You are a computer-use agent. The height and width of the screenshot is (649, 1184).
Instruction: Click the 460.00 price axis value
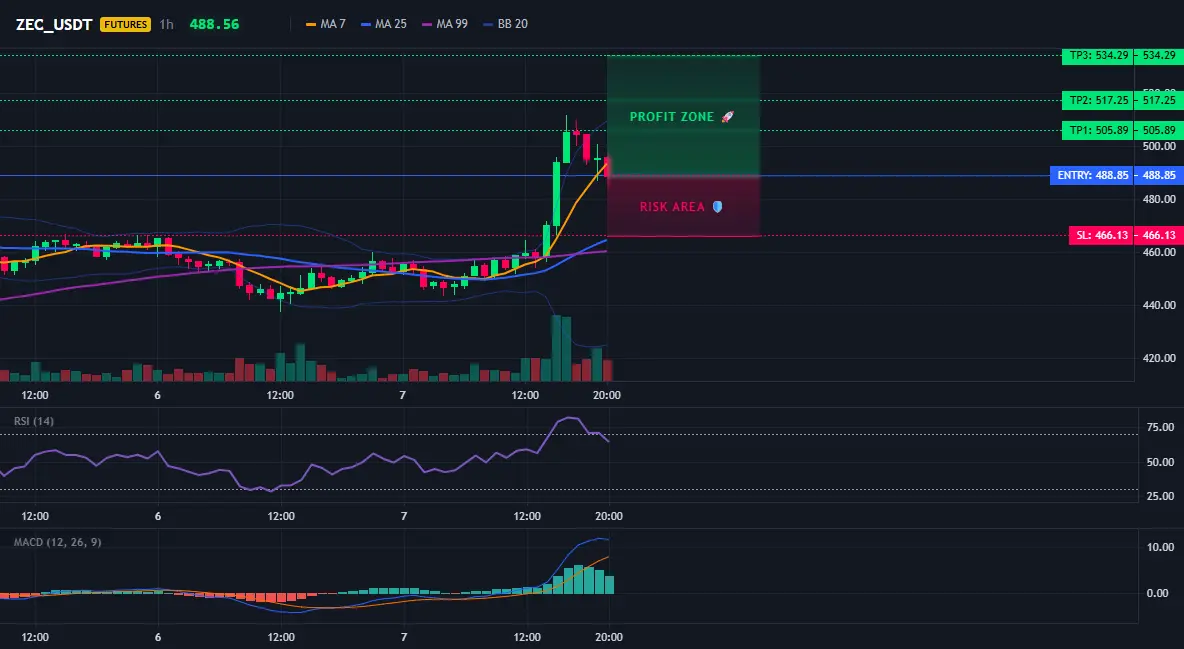pyautogui.click(x=1159, y=252)
